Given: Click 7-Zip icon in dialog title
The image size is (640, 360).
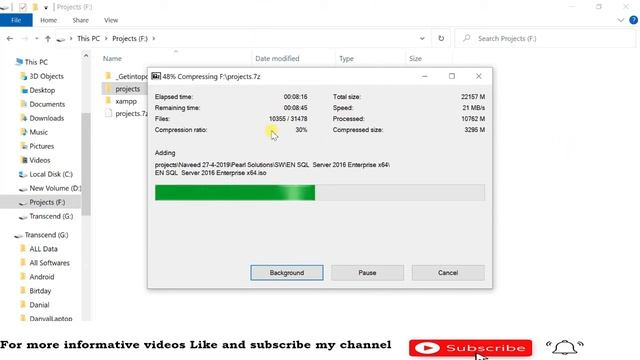Looking at the screenshot, I should 156,76.
